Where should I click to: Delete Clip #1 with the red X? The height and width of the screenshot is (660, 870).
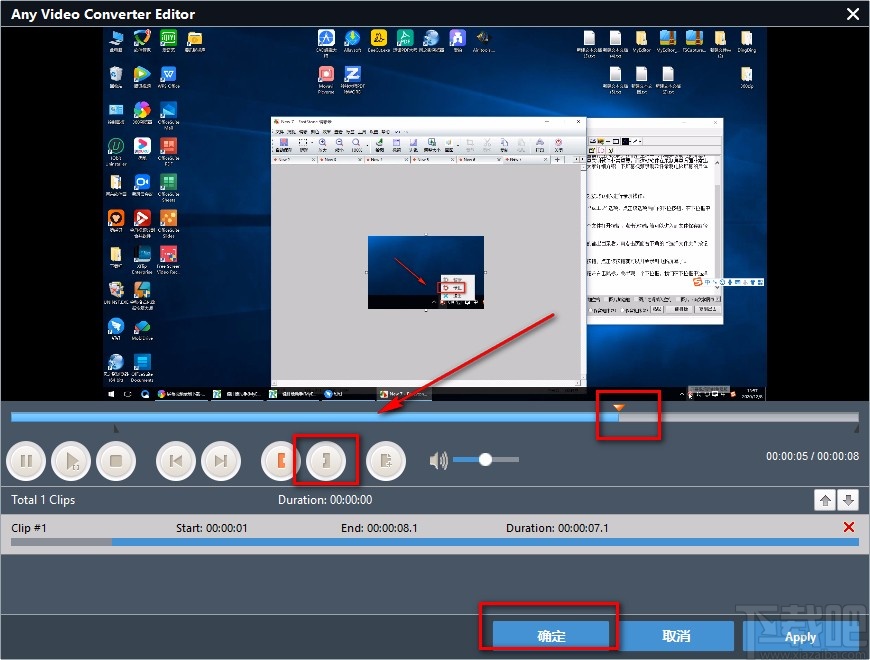coord(849,527)
